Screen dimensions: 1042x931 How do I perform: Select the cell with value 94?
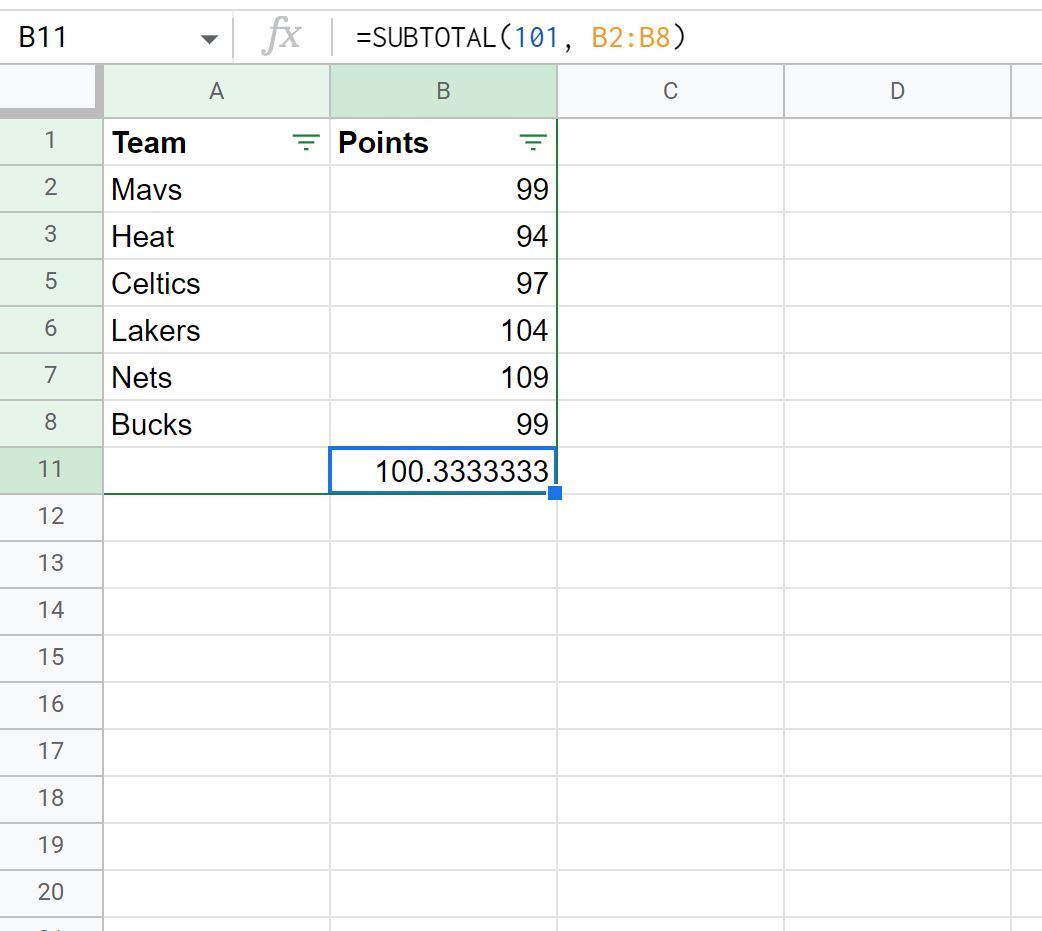443,236
